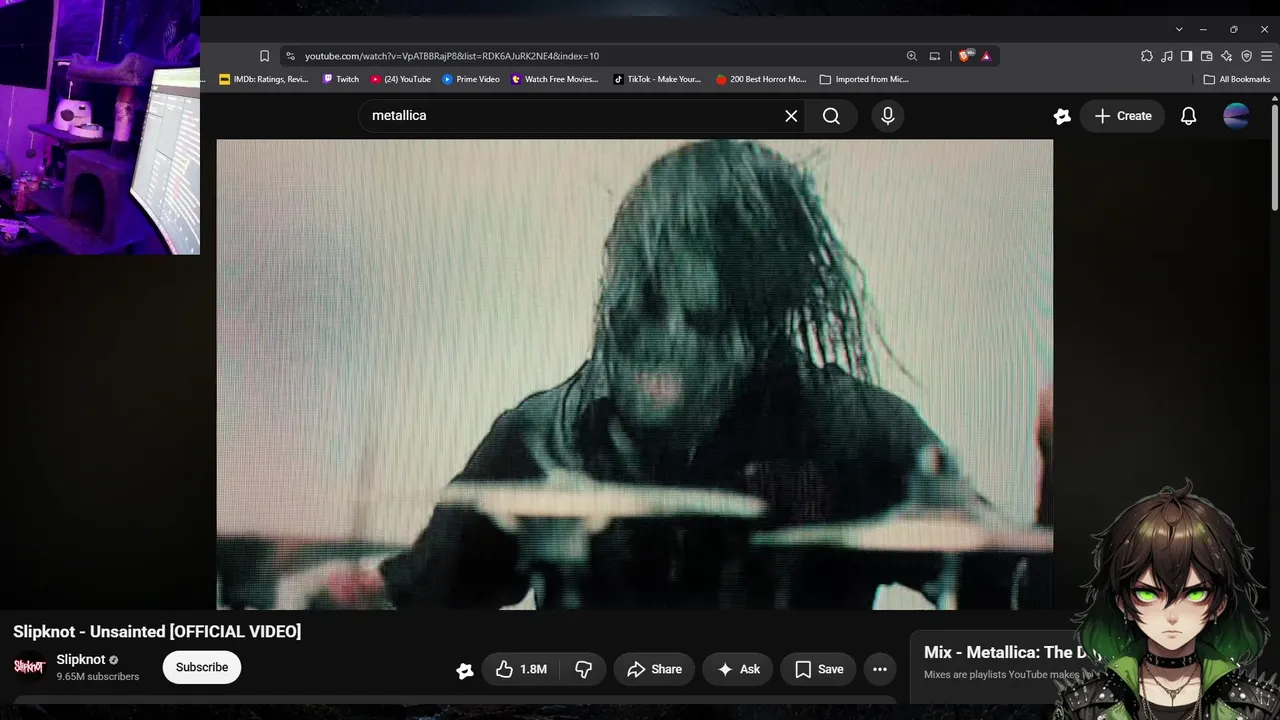Toggle the browser sidebar panel
This screenshot has height=720, width=1280.
pyautogui.click(x=1186, y=56)
